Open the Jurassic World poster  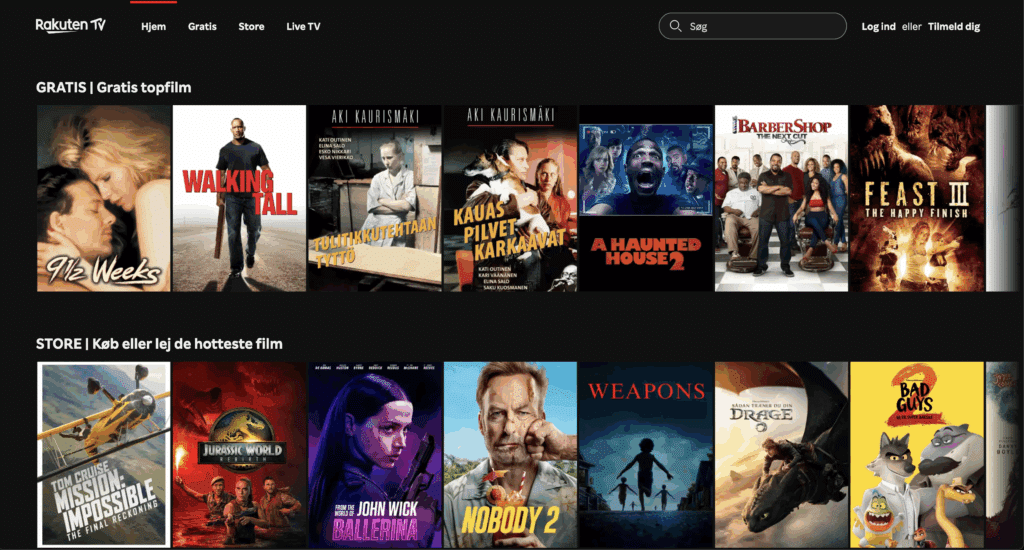[x=239, y=455]
